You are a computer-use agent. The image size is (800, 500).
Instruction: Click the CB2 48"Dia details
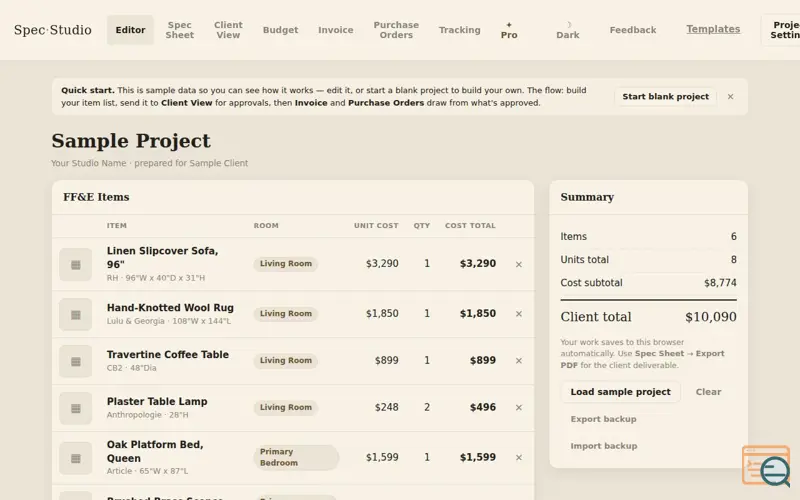pos(132,368)
